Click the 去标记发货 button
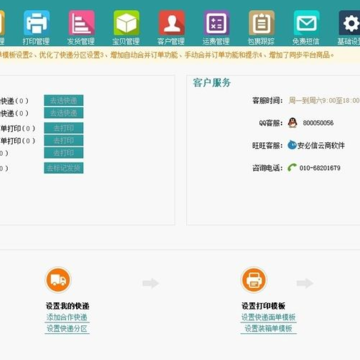Viewport: 360px width, 360px height. [x=64, y=168]
